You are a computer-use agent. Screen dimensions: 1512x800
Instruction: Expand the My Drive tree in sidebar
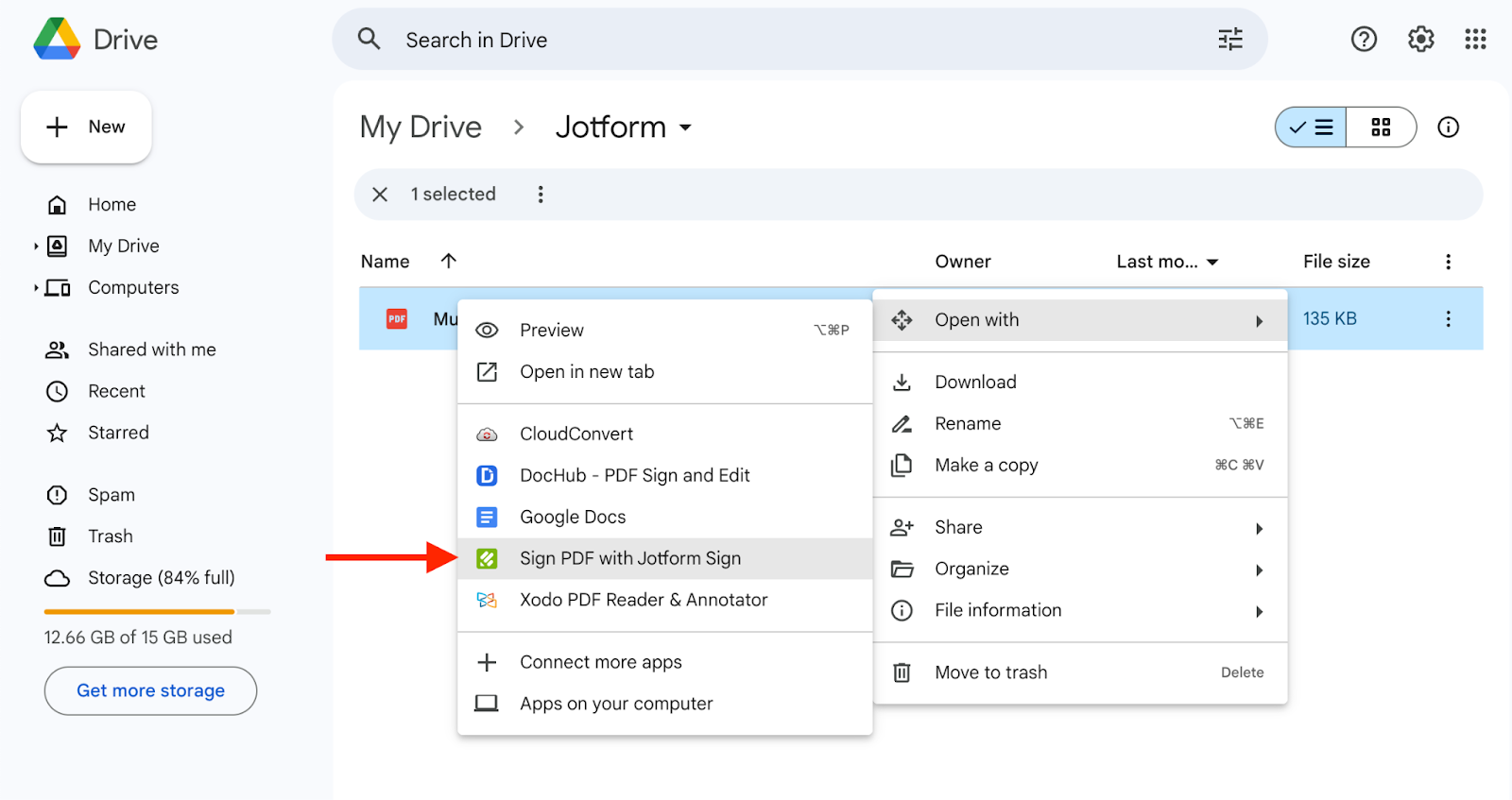[x=36, y=247]
